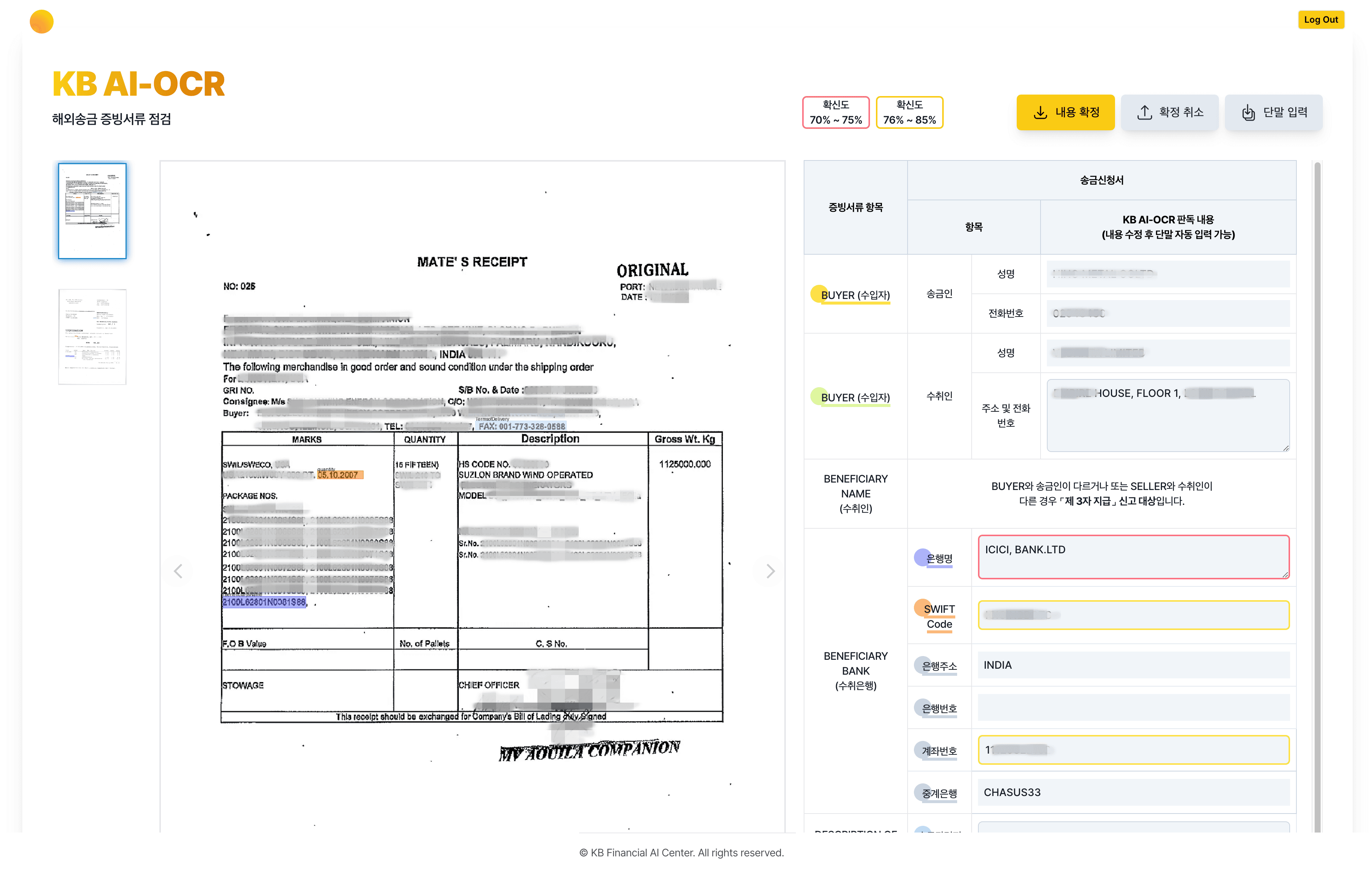Image resolution: width=1372 pixels, height=872 pixels.
Task: Click the right panel vertical scrollbar
Action: [1317, 496]
